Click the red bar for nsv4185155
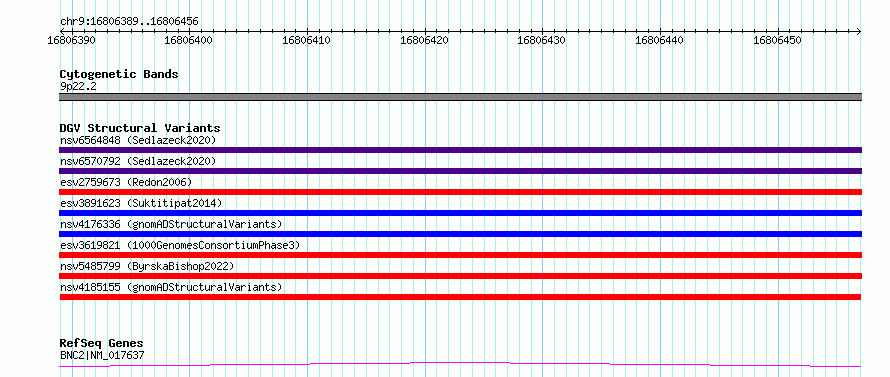This screenshot has height=377, width=890. pyautogui.click(x=460, y=297)
